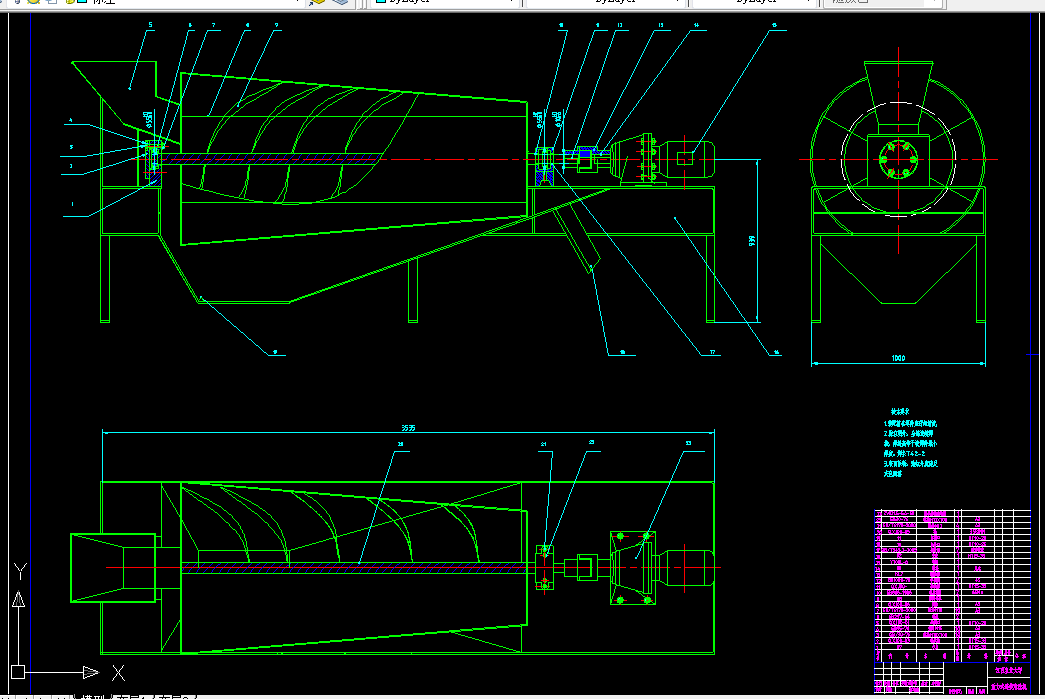Open the greyed plot style dropdown
This screenshot has height=699, width=1045.
click(x=883, y=2)
